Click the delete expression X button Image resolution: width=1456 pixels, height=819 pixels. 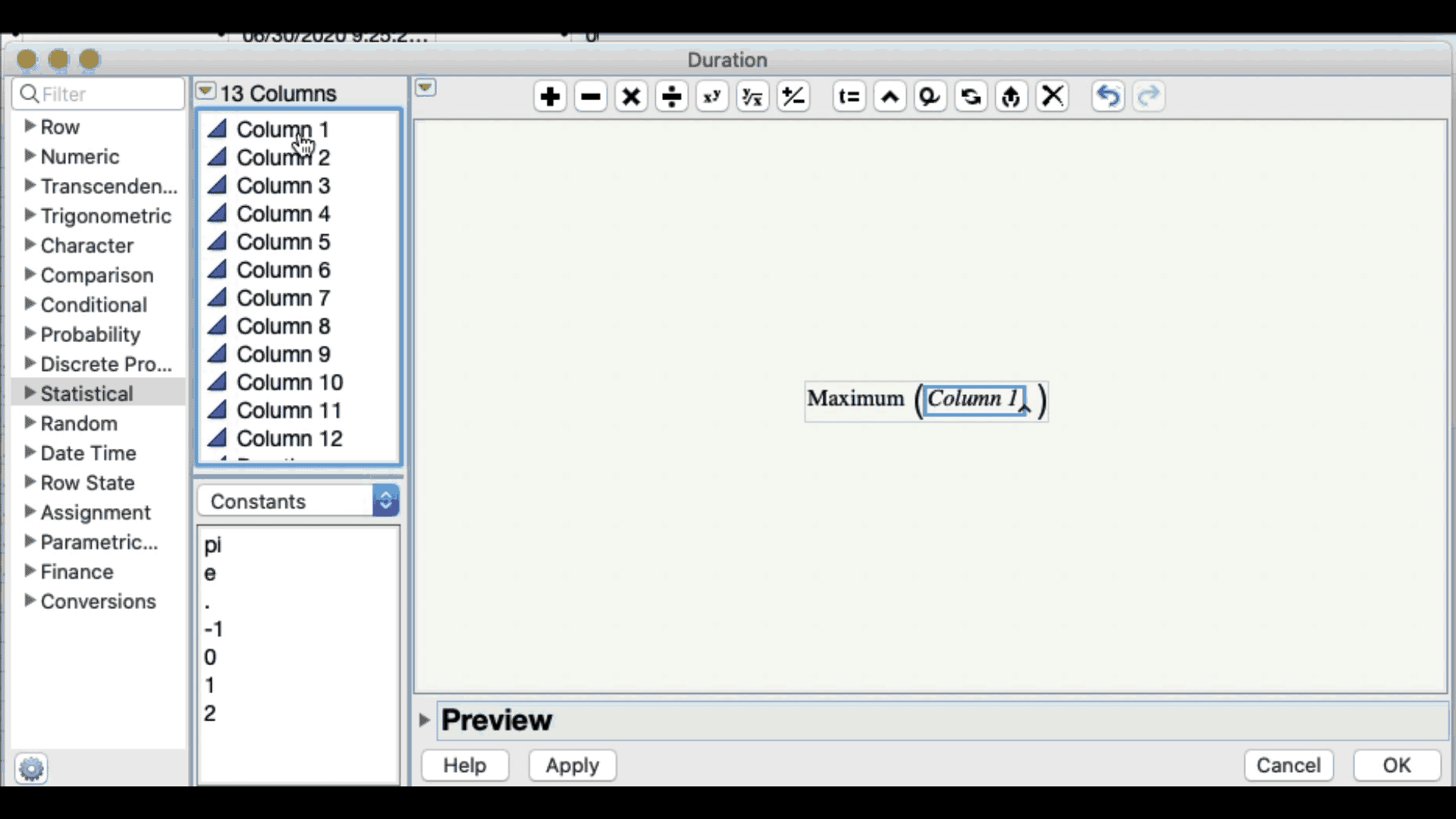click(1053, 96)
